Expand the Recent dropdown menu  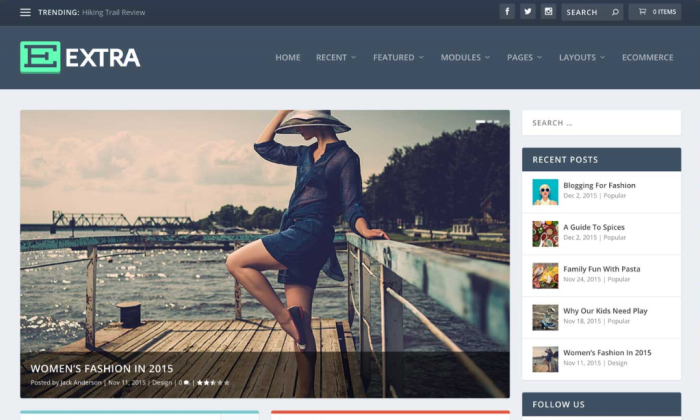click(x=336, y=57)
